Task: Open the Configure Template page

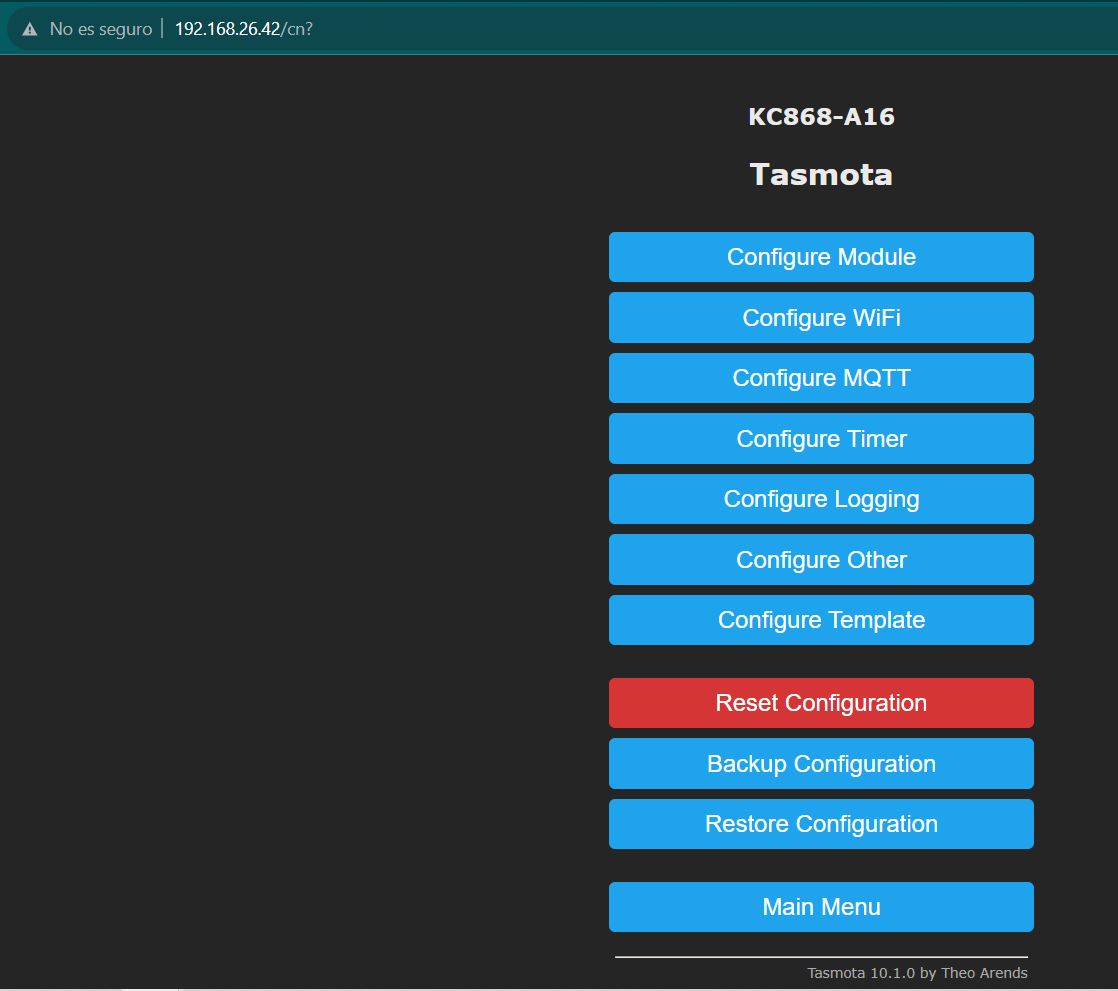Action: click(x=820, y=620)
